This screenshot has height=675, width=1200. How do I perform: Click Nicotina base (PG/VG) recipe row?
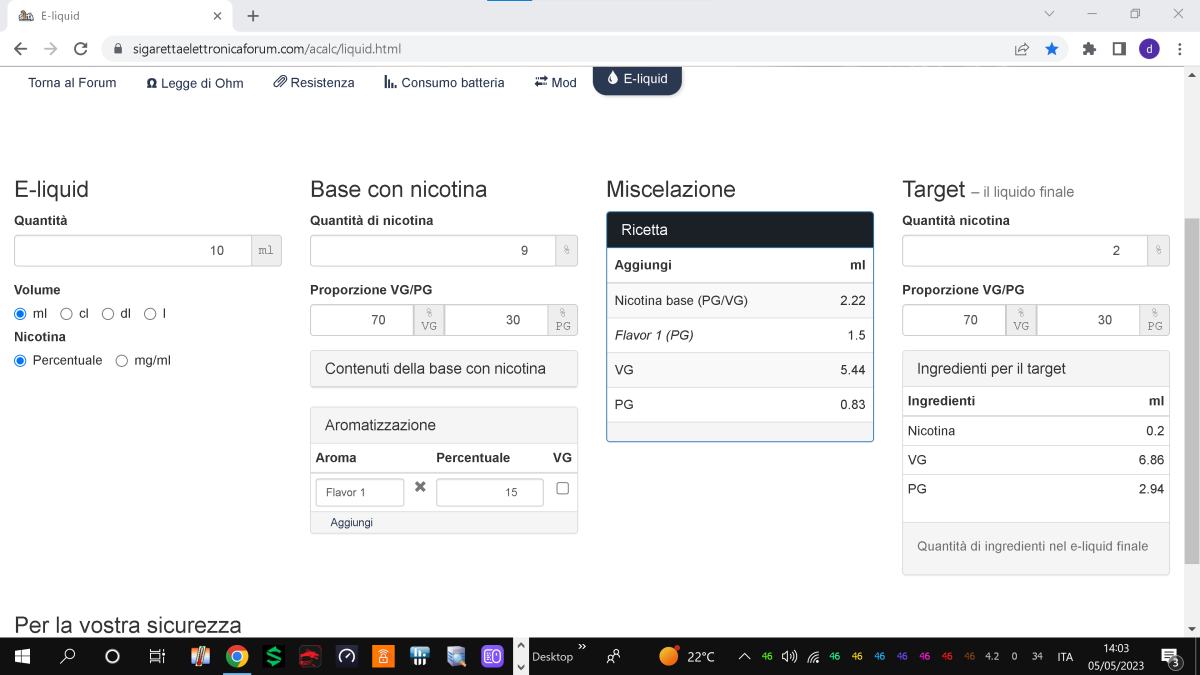pyautogui.click(x=740, y=300)
